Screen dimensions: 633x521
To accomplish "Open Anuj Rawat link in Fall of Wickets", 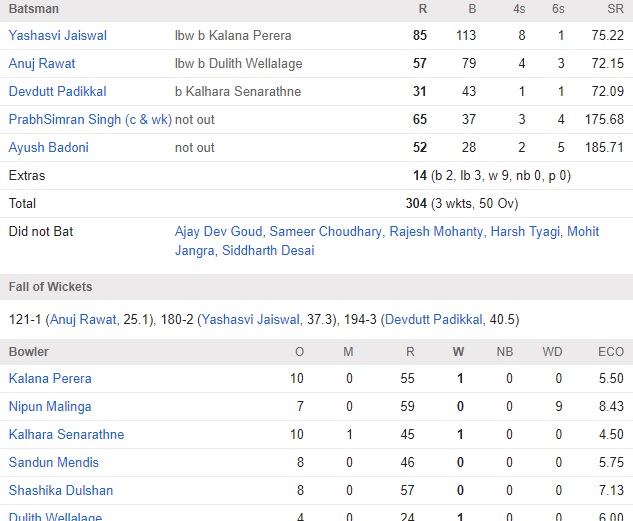I will [x=83, y=320].
